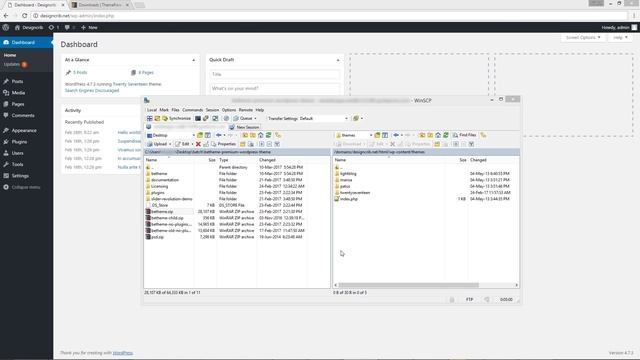Select the betheme-child.zip file
The image size is (640, 360).
pos(167,218)
